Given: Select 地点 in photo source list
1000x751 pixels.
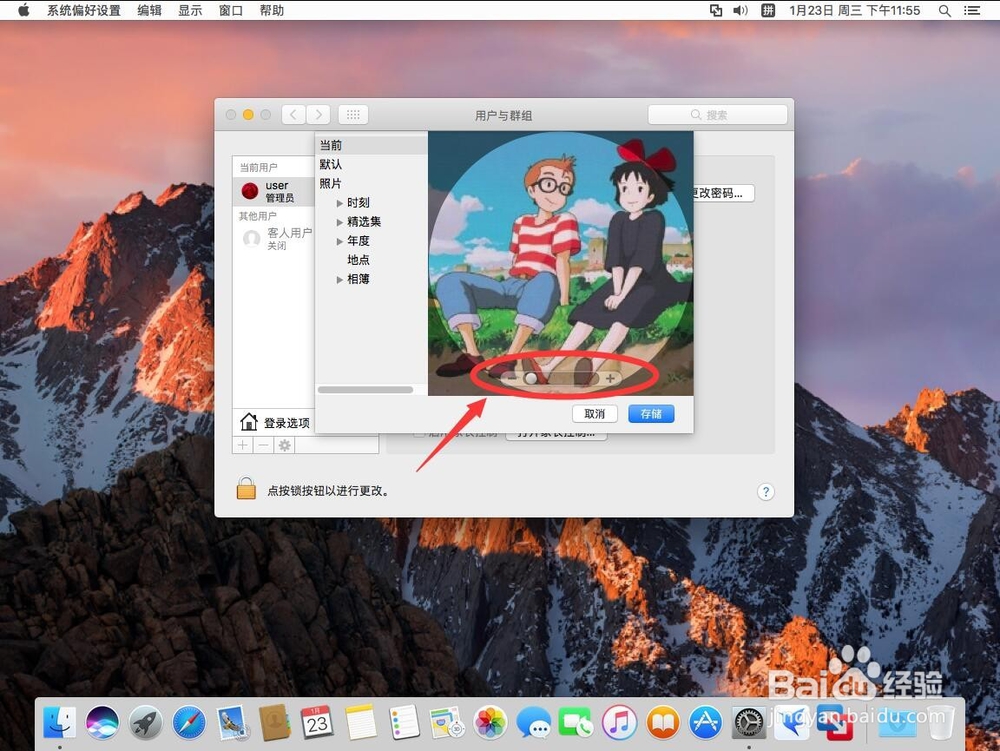Looking at the screenshot, I should coord(358,259).
